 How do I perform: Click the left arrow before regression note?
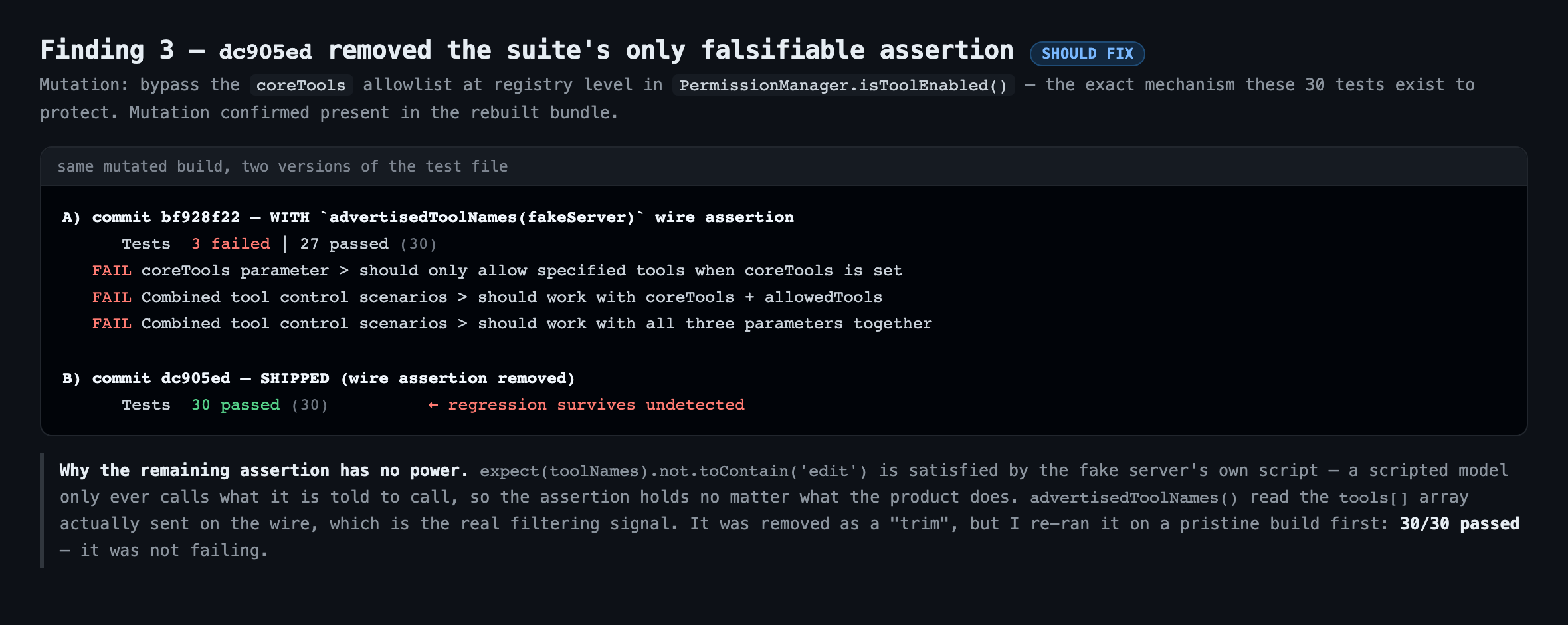click(433, 405)
